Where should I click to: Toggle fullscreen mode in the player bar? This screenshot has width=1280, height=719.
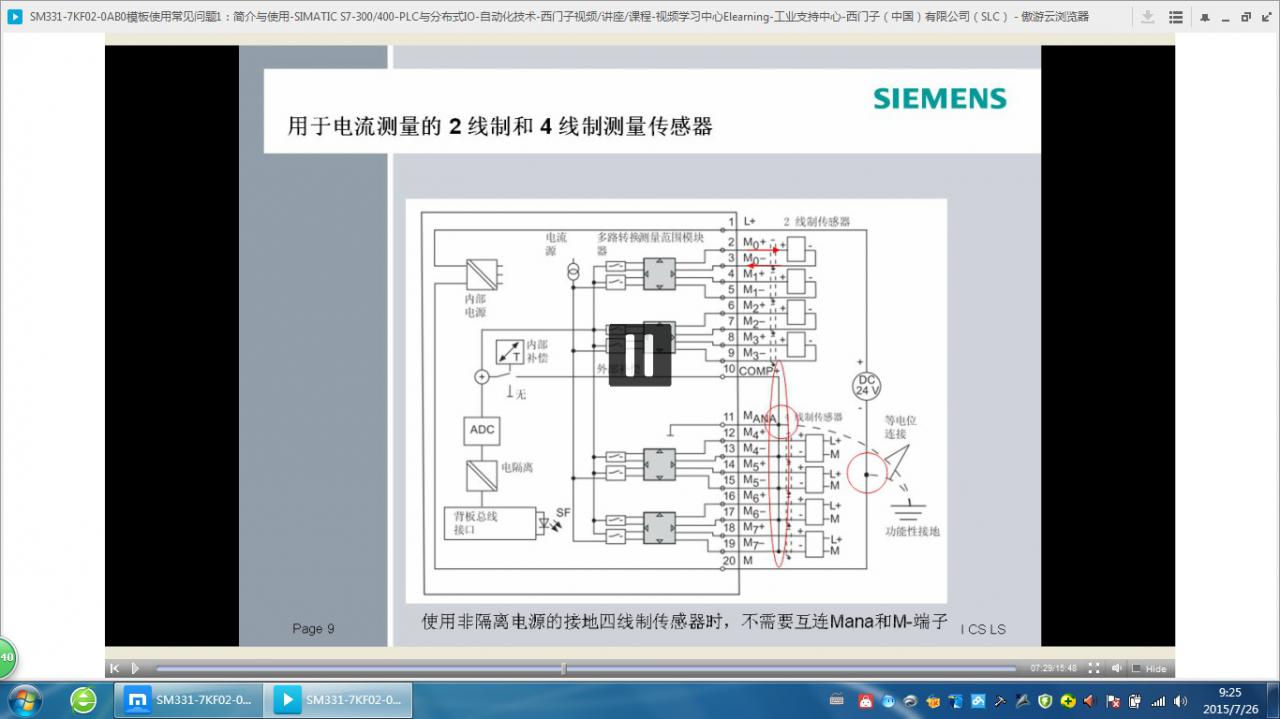pos(1094,668)
